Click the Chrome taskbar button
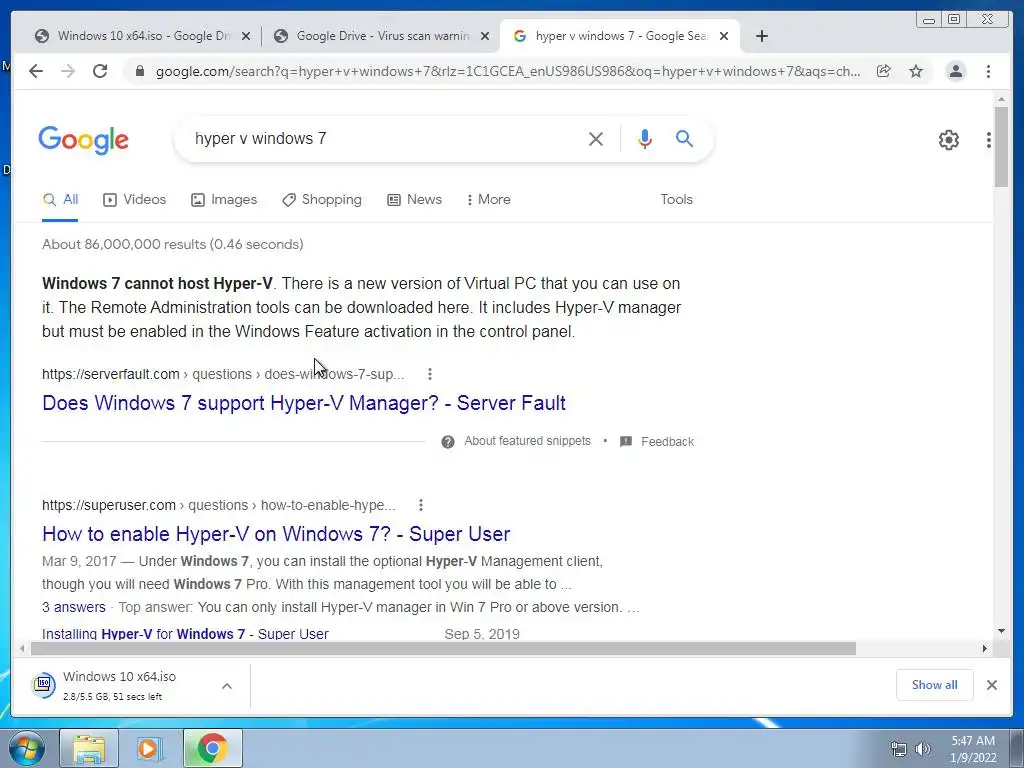The image size is (1024, 768). point(212,748)
